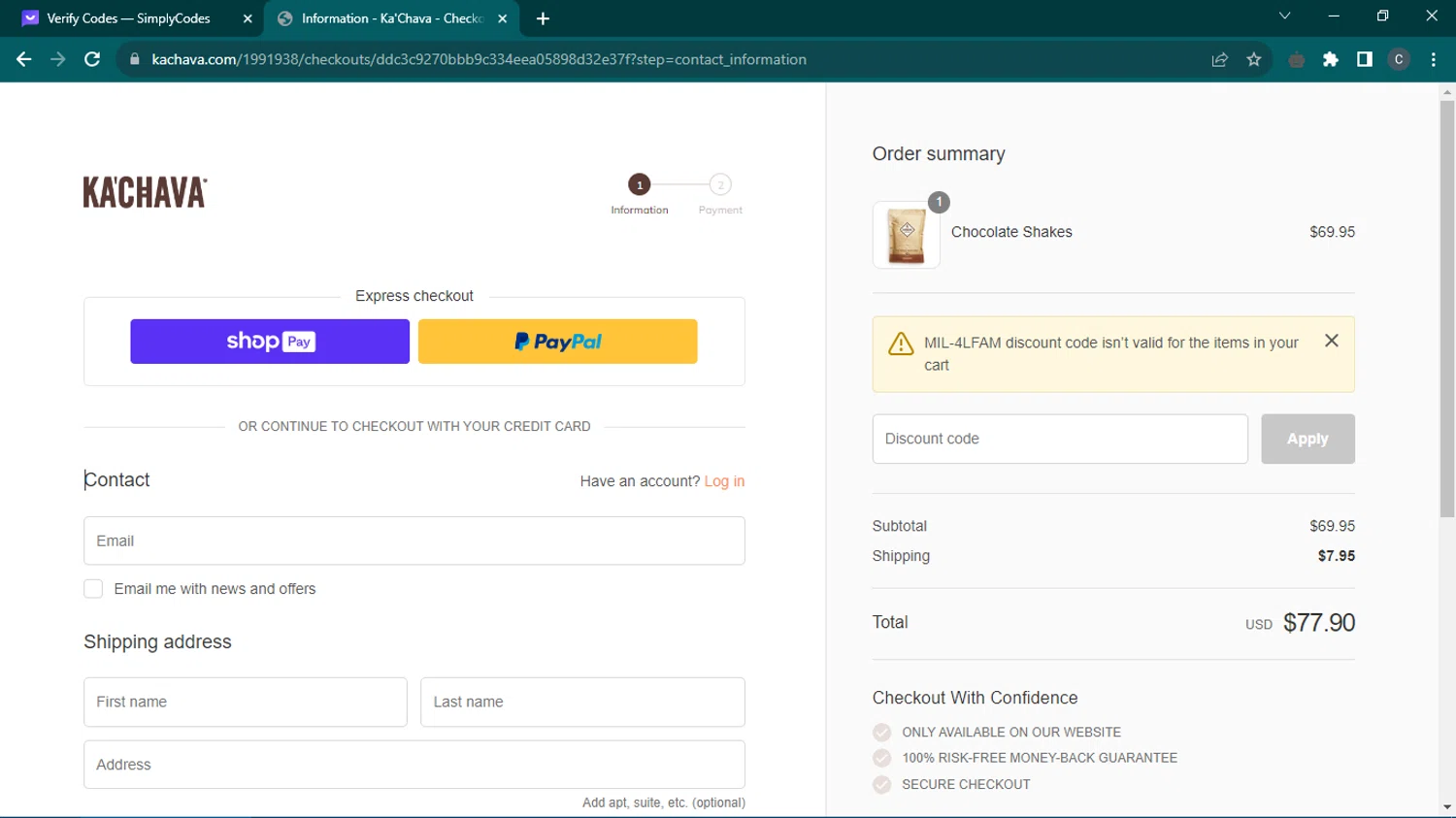Click the $77.90 total amount

[1319, 623]
